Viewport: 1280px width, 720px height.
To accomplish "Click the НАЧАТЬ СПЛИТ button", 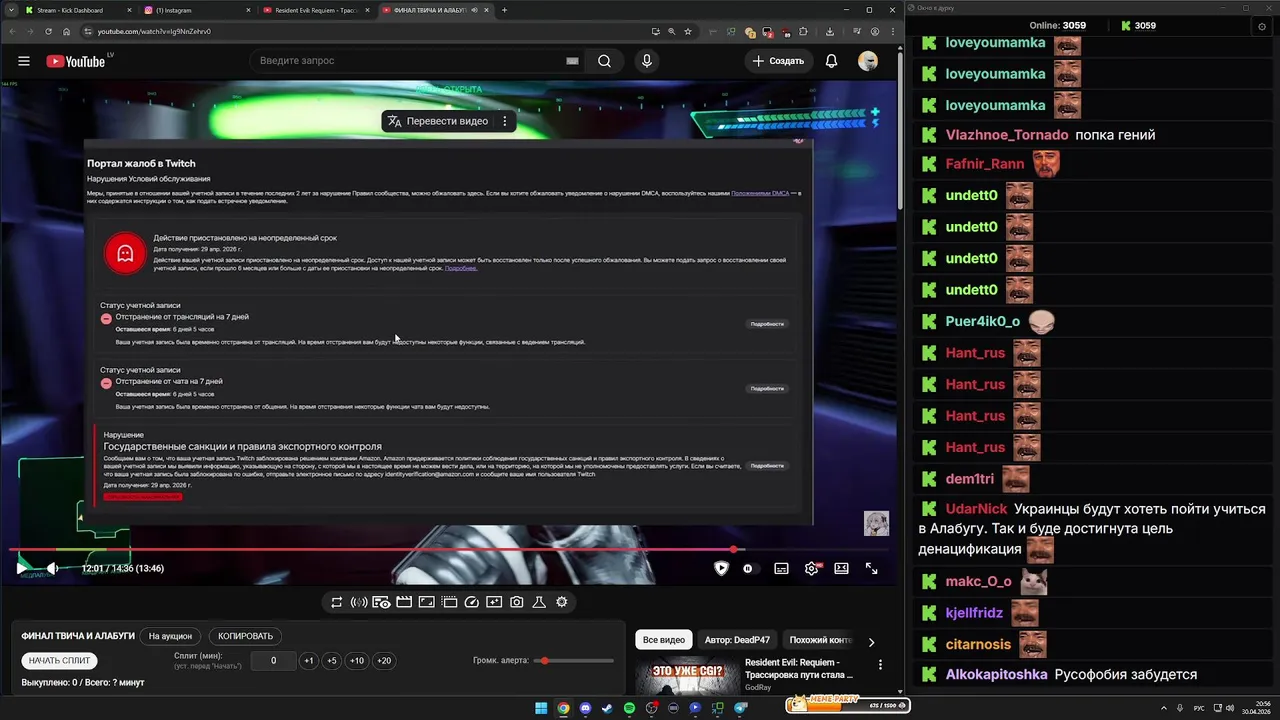I will point(60,661).
